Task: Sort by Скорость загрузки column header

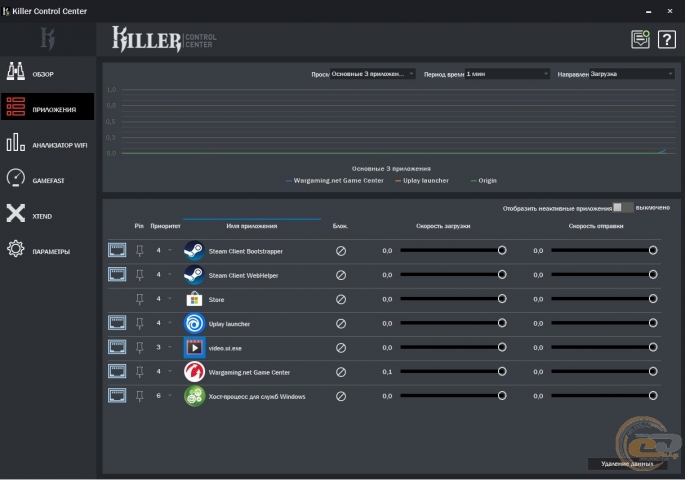Action: click(x=443, y=226)
